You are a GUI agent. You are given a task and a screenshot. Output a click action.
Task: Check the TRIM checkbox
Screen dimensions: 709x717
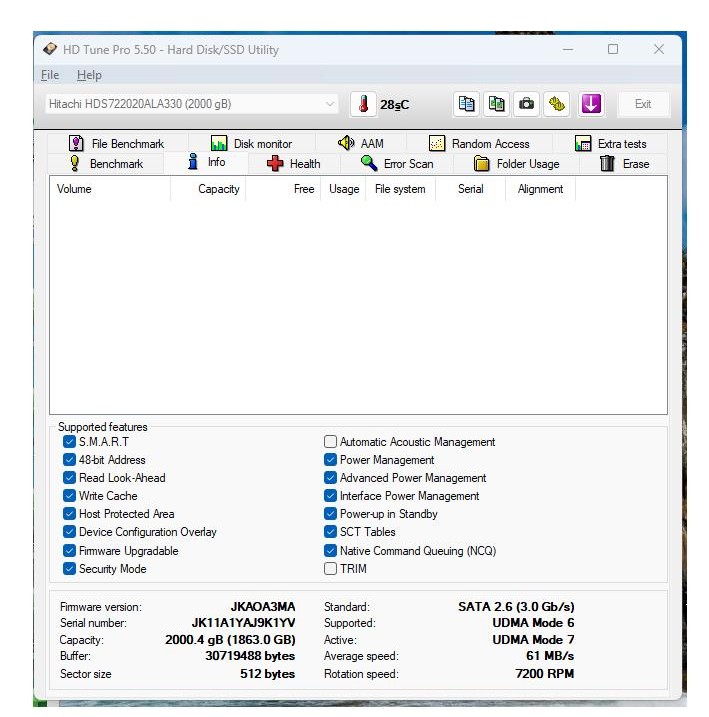pyautogui.click(x=331, y=569)
